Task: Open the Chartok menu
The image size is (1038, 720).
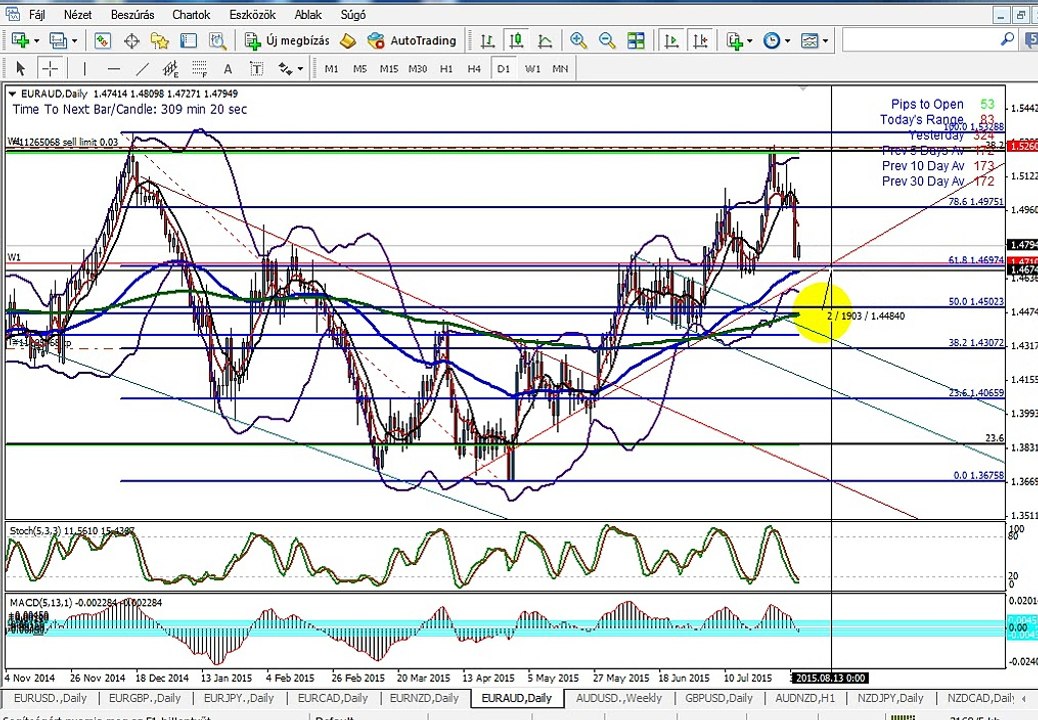Action: (191, 14)
